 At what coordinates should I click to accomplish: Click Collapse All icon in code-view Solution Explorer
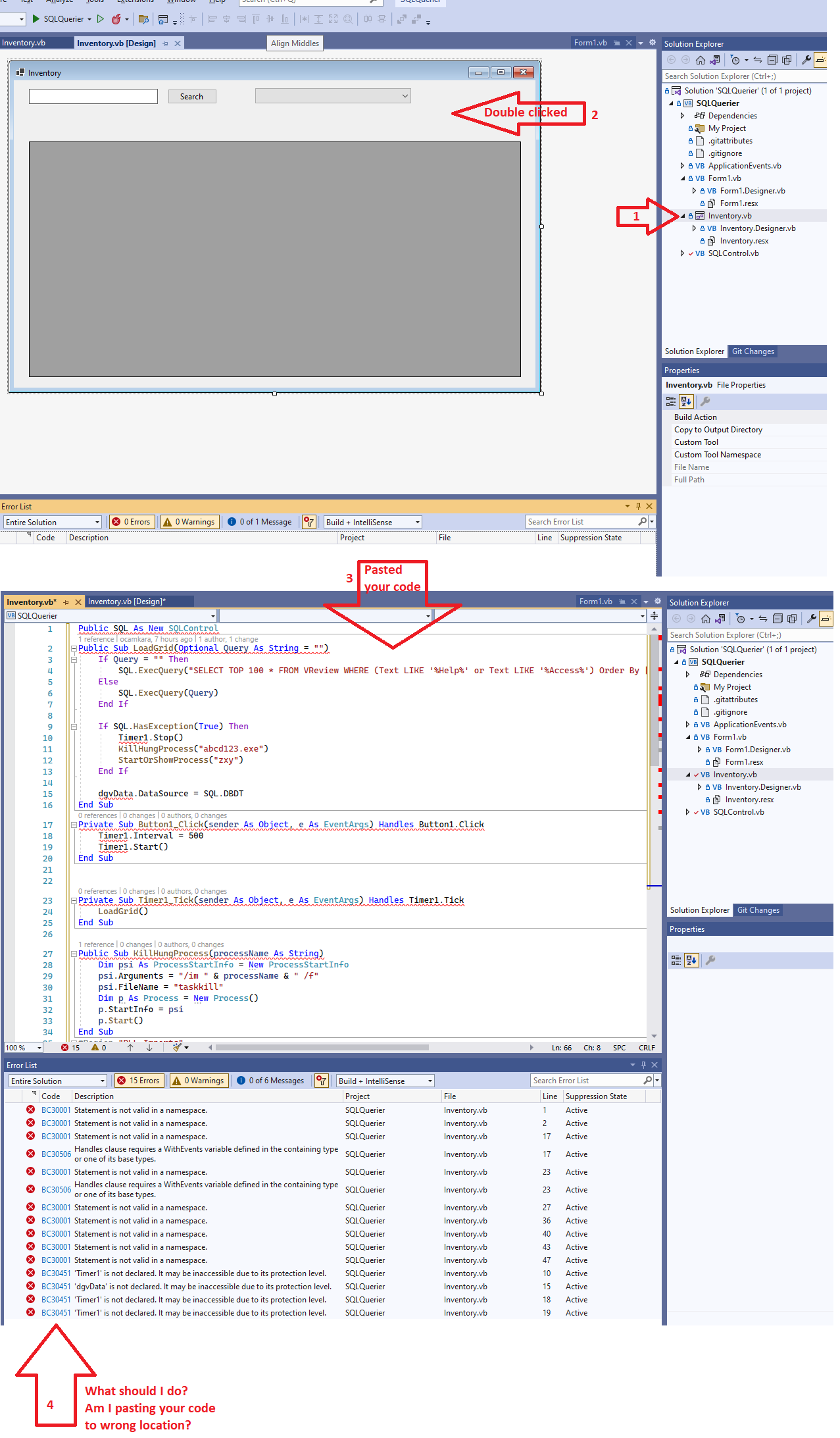(778, 619)
